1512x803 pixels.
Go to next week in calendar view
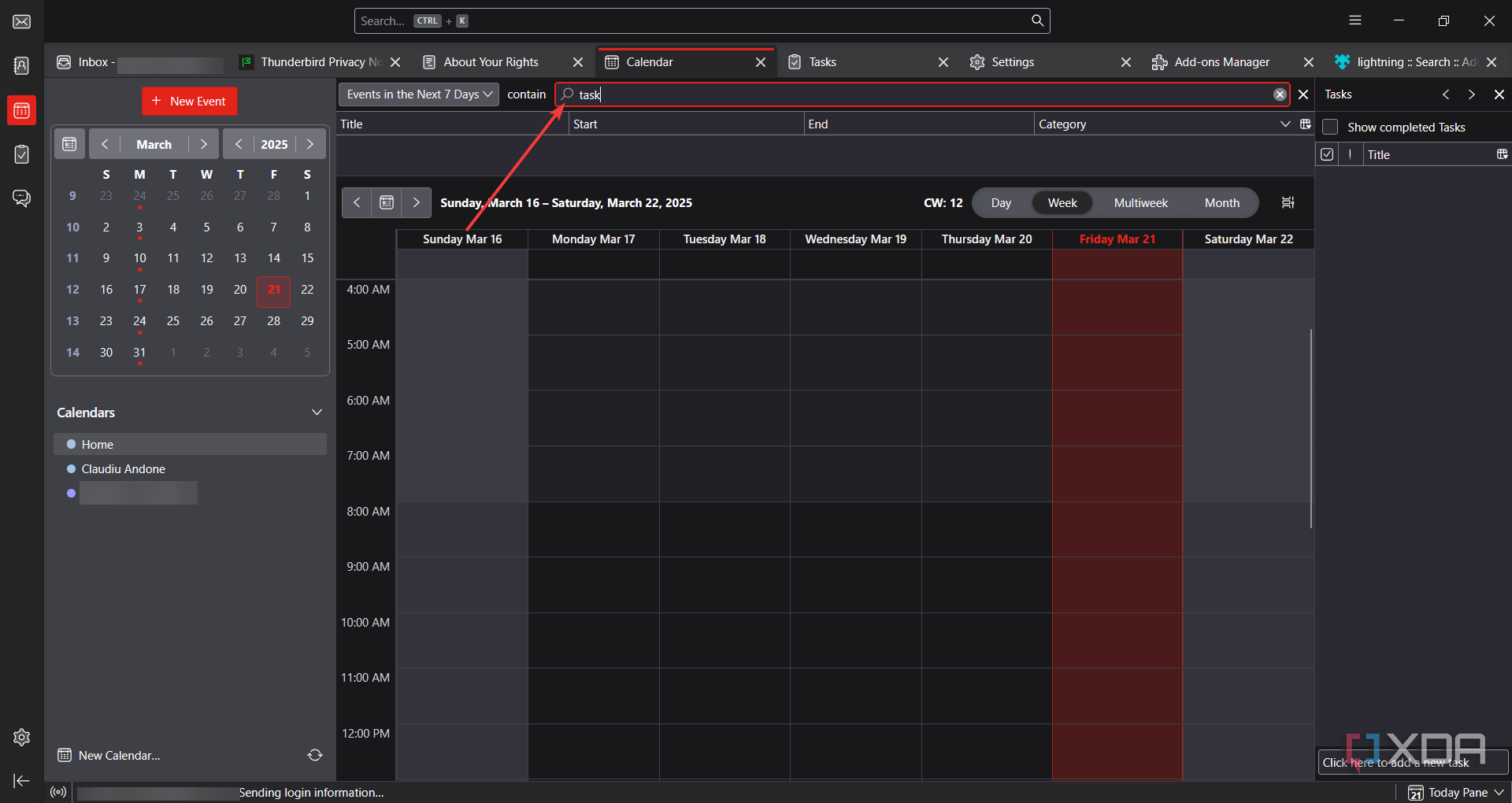pos(417,202)
